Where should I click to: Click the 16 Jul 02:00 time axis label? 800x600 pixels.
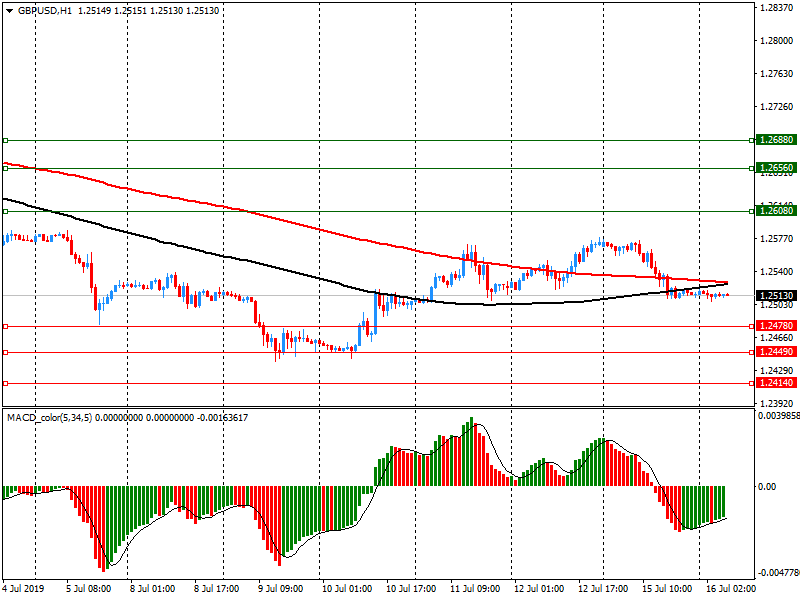click(731, 589)
